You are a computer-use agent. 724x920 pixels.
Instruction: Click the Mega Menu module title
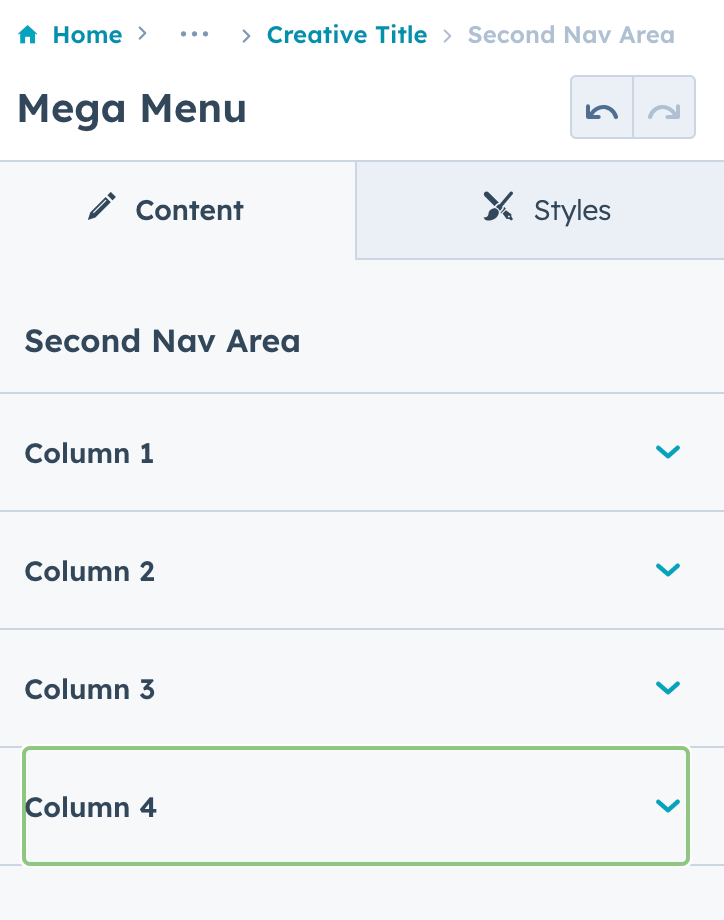point(132,108)
